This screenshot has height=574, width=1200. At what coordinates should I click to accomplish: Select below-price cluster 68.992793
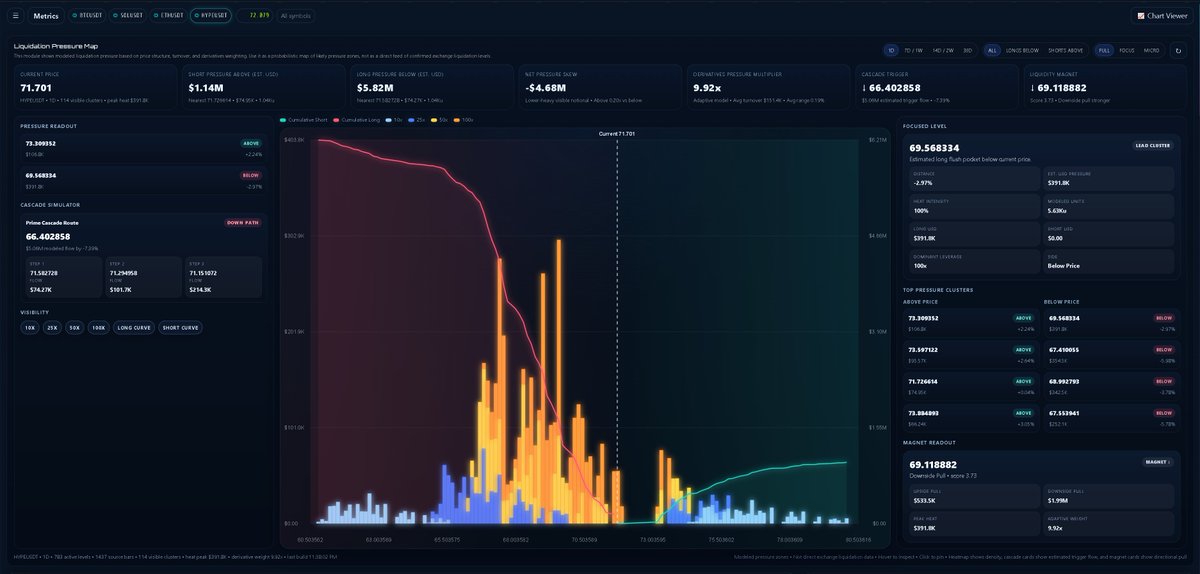coord(1112,385)
